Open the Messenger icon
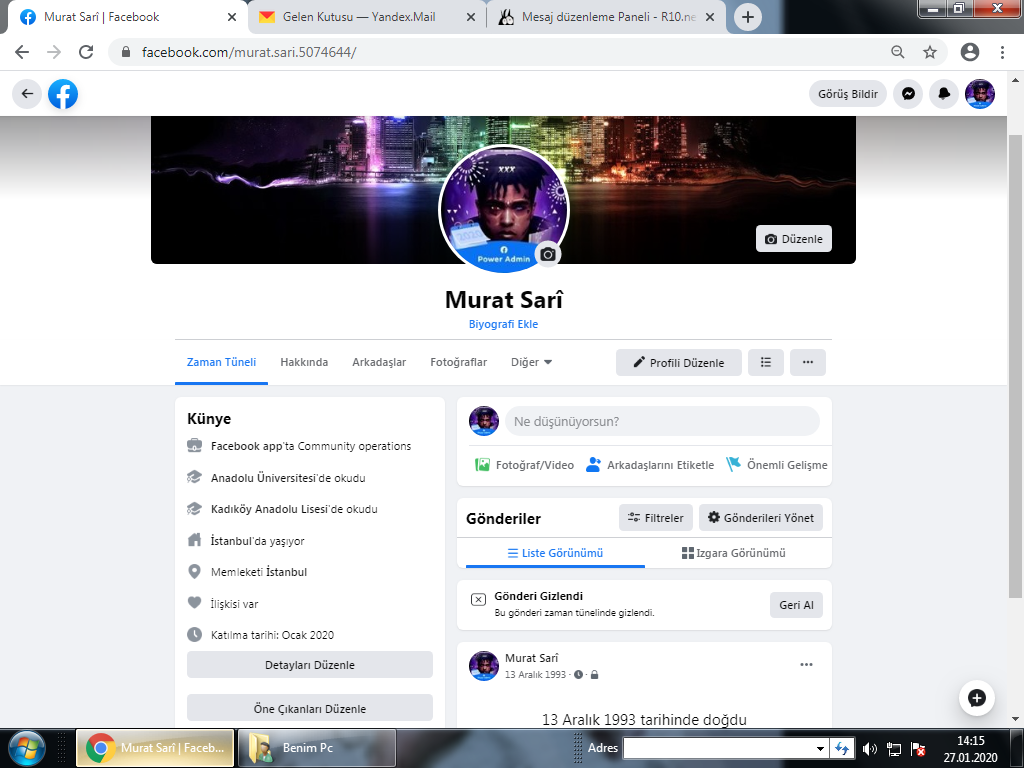This screenshot has height=768, width=1024. [x=908, y=94]
